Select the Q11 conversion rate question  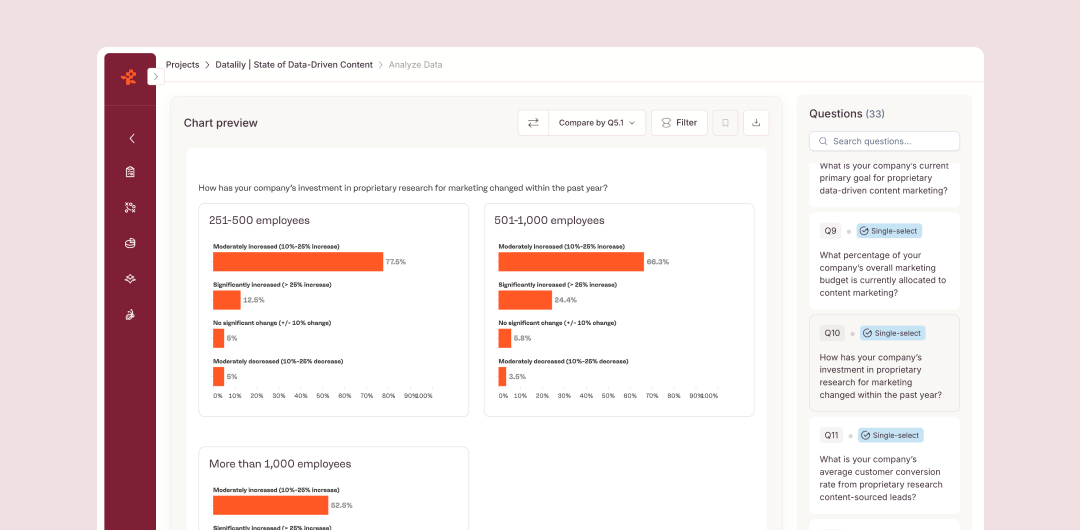884,465
